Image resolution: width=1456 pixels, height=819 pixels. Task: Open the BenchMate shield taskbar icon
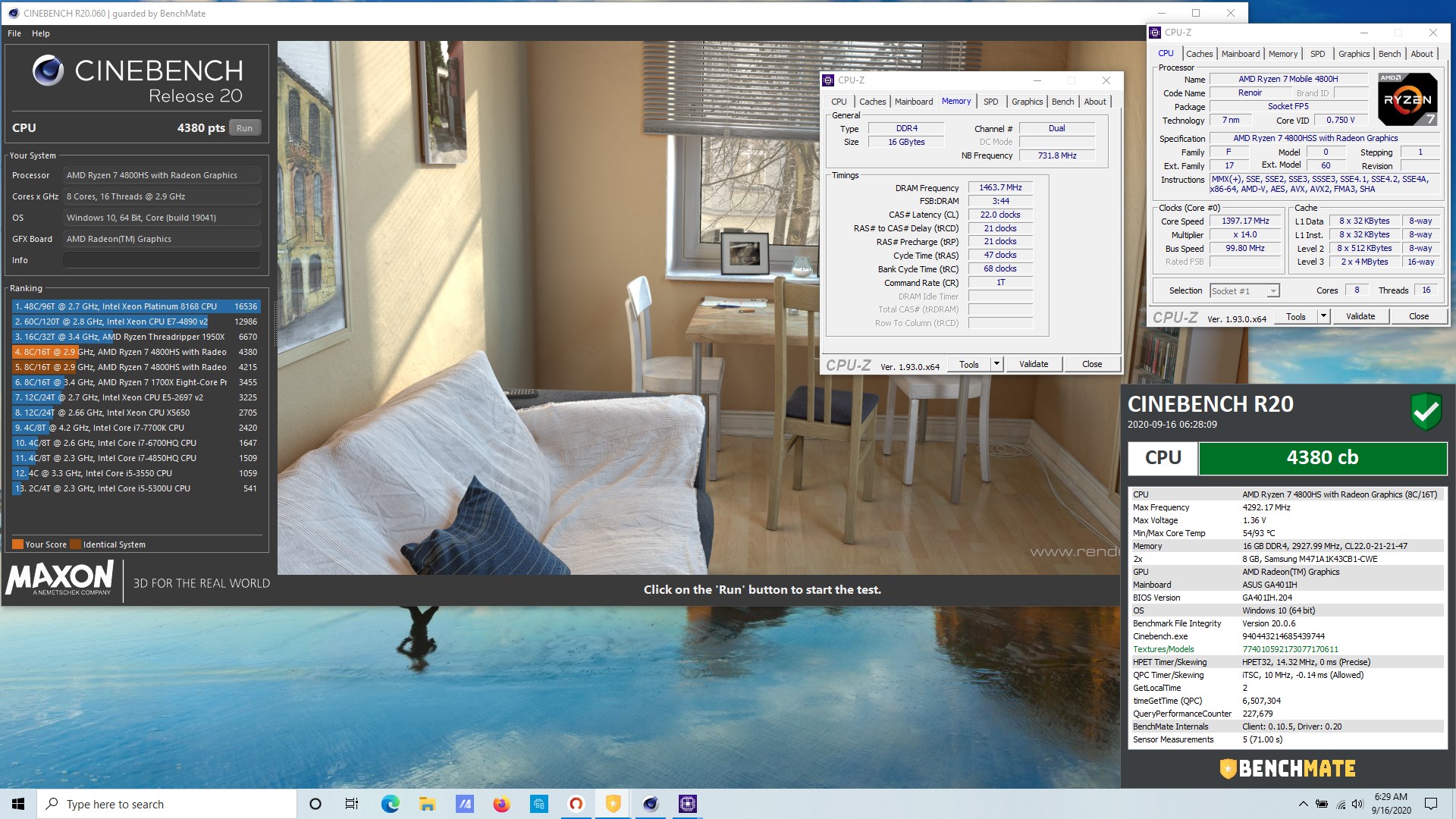pos(613,804)
